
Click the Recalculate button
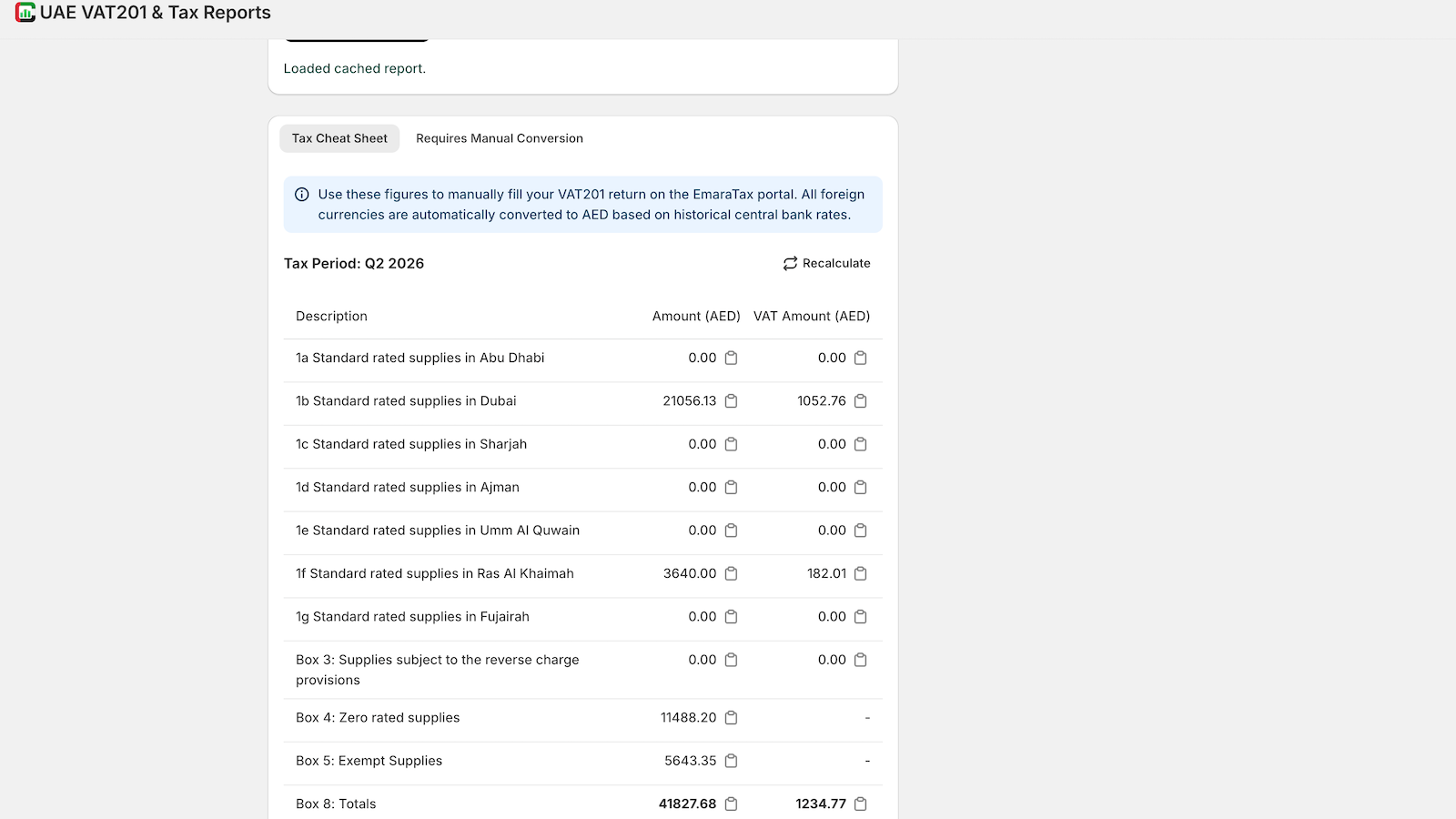tap(826, 263)
